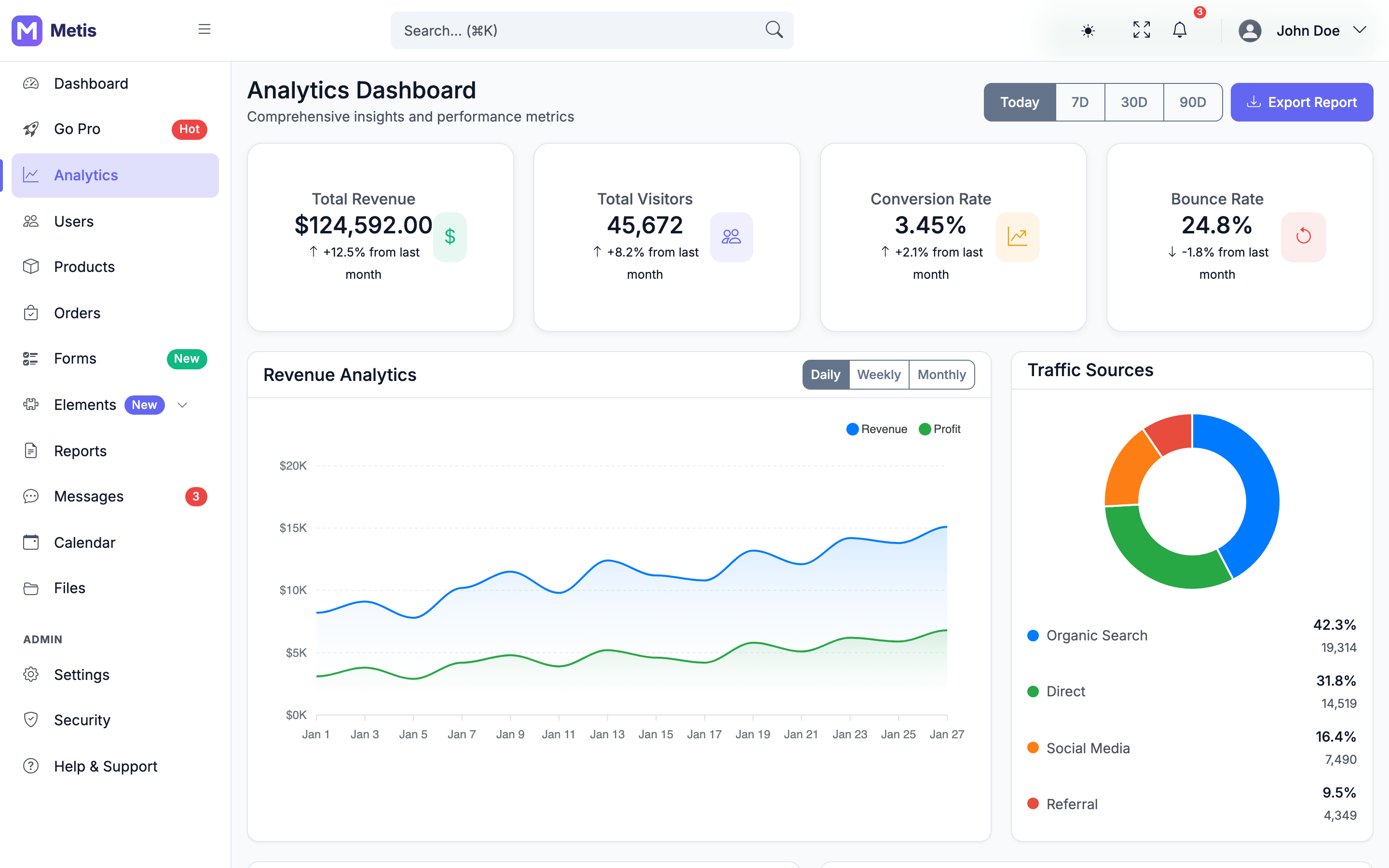Switch revenue chart to Daily

tap(825, 375)
